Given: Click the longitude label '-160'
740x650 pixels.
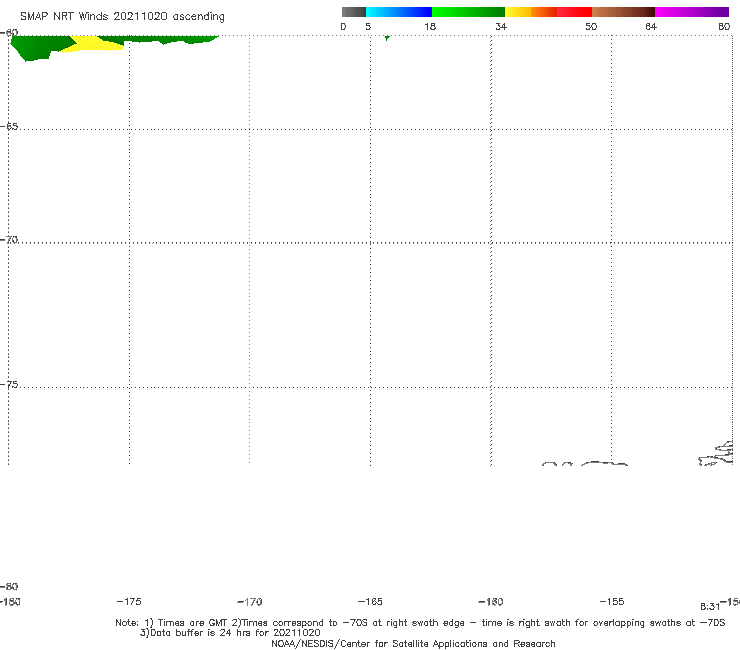Looking at the screenshot, I should tap(491, 602).
